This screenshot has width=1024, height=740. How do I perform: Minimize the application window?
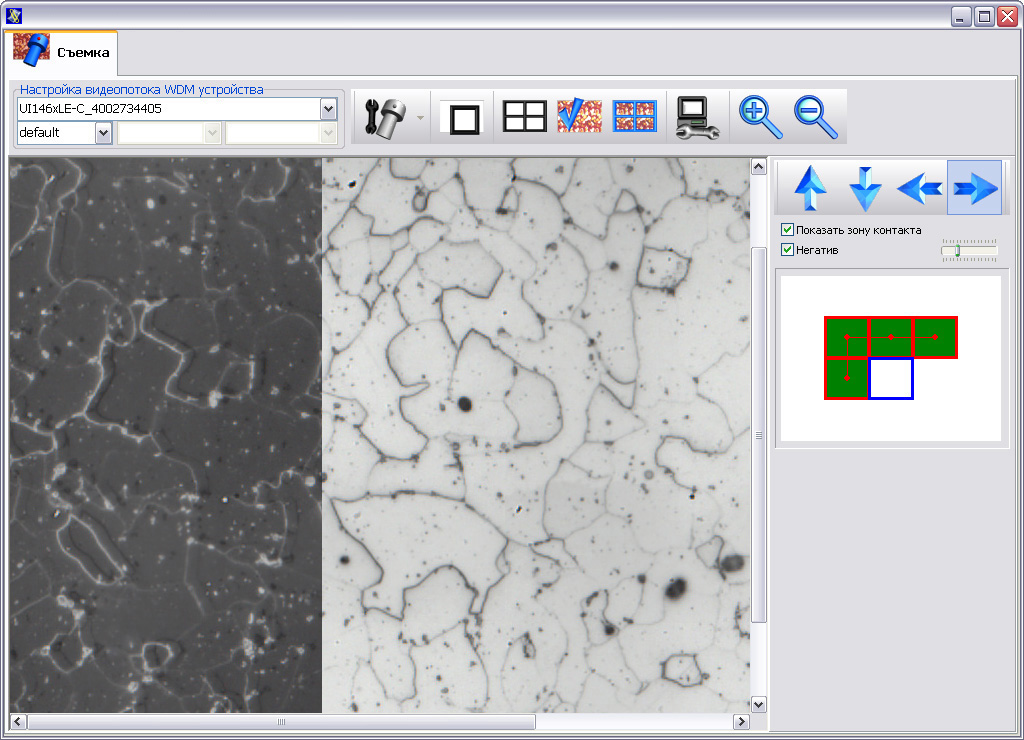[961, 16]
